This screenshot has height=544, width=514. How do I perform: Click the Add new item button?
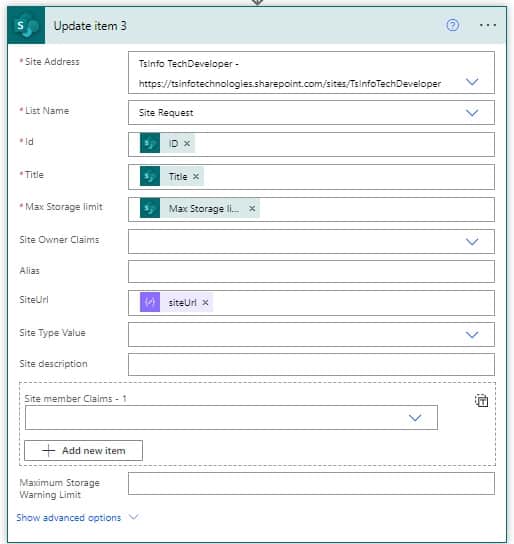coord(83,450)
